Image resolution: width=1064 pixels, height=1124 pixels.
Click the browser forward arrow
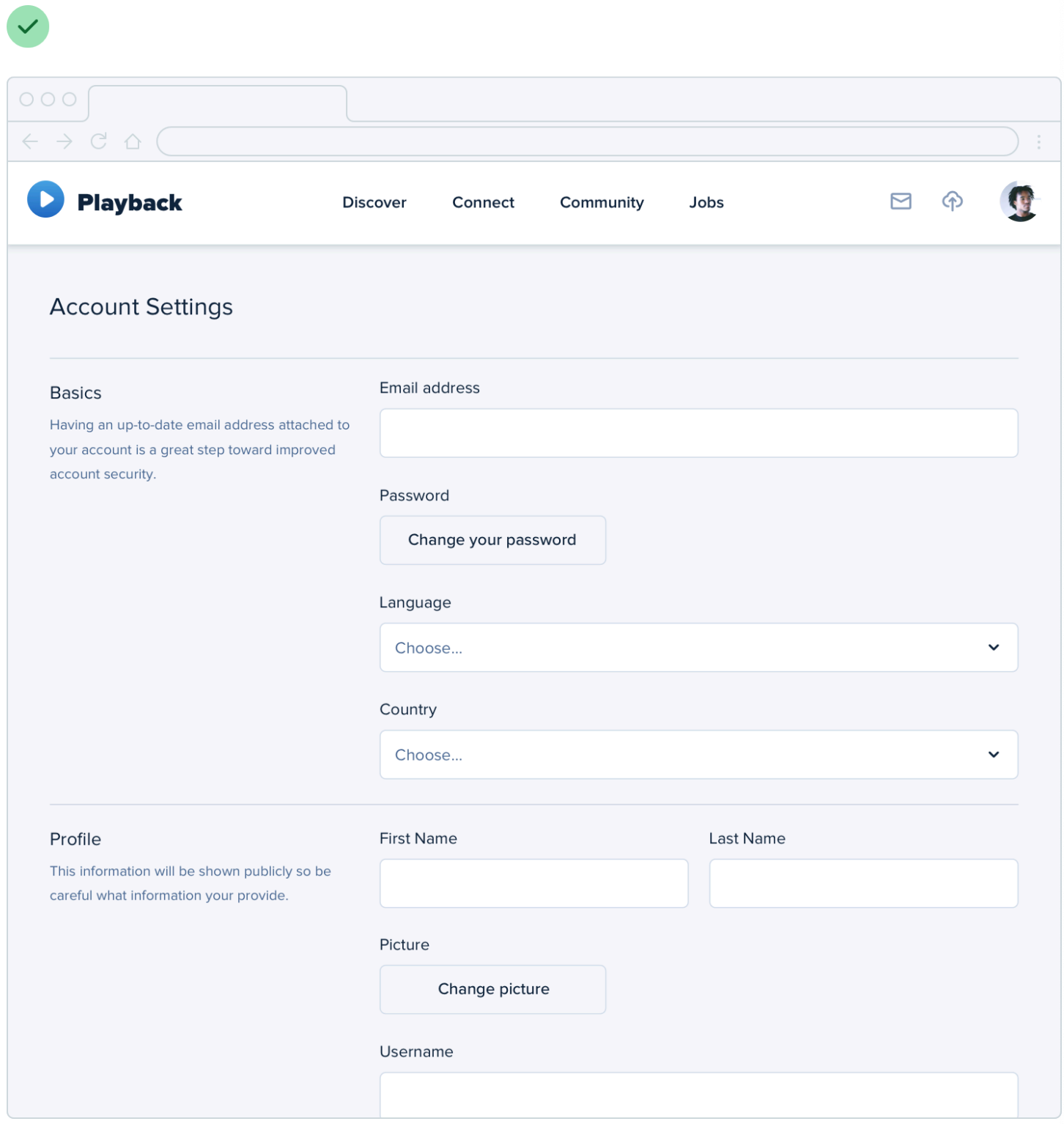[64, 141]
